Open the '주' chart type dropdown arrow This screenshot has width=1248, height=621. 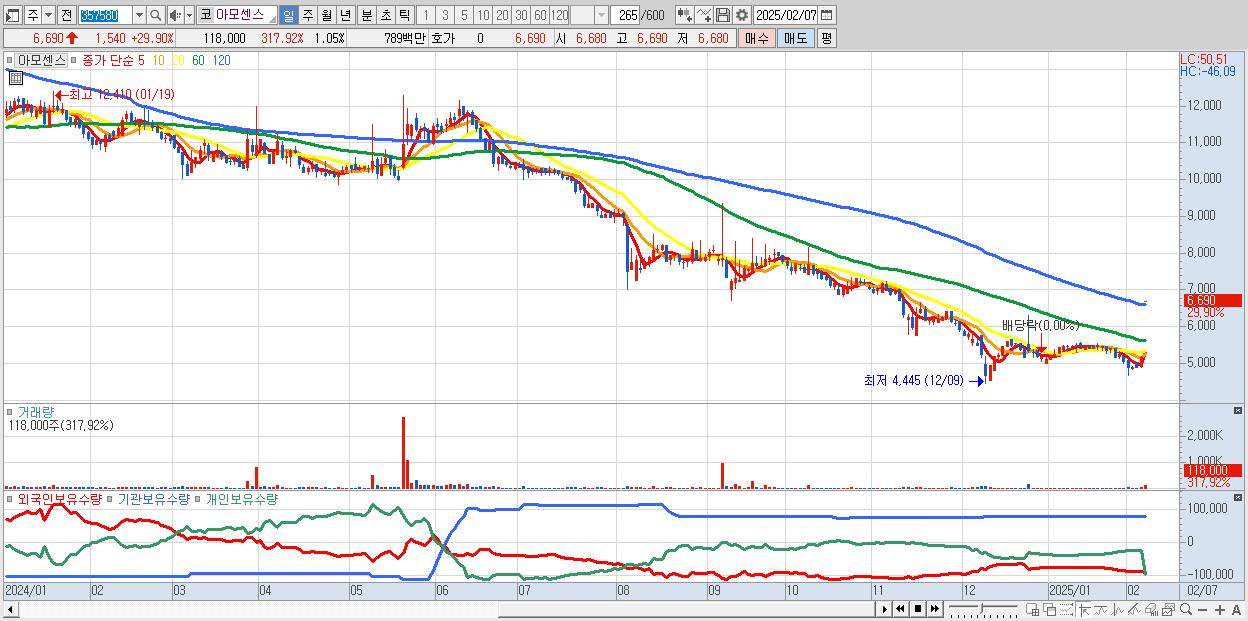[48, 15]
